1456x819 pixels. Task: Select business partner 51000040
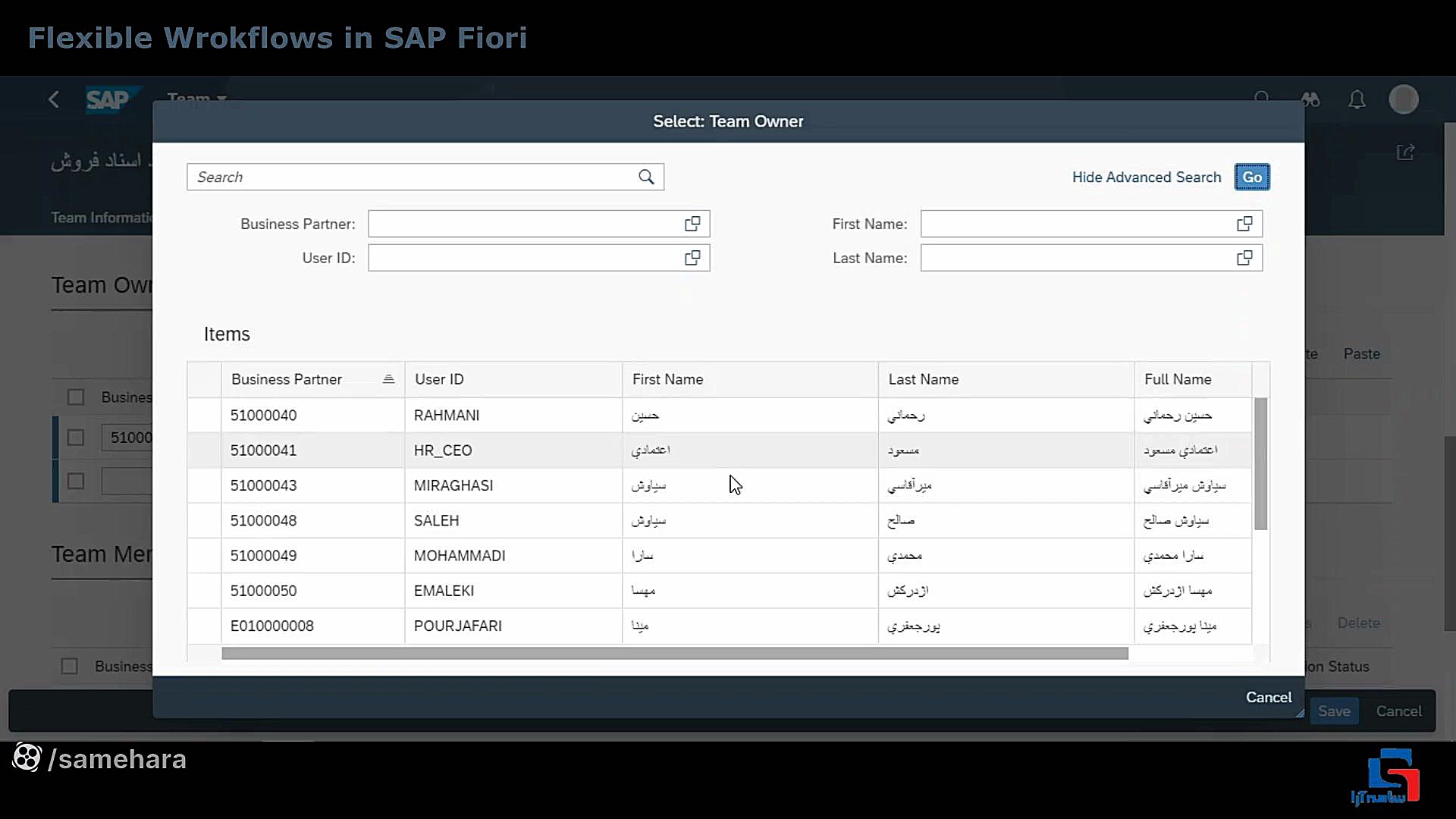[x=263, y=416]
